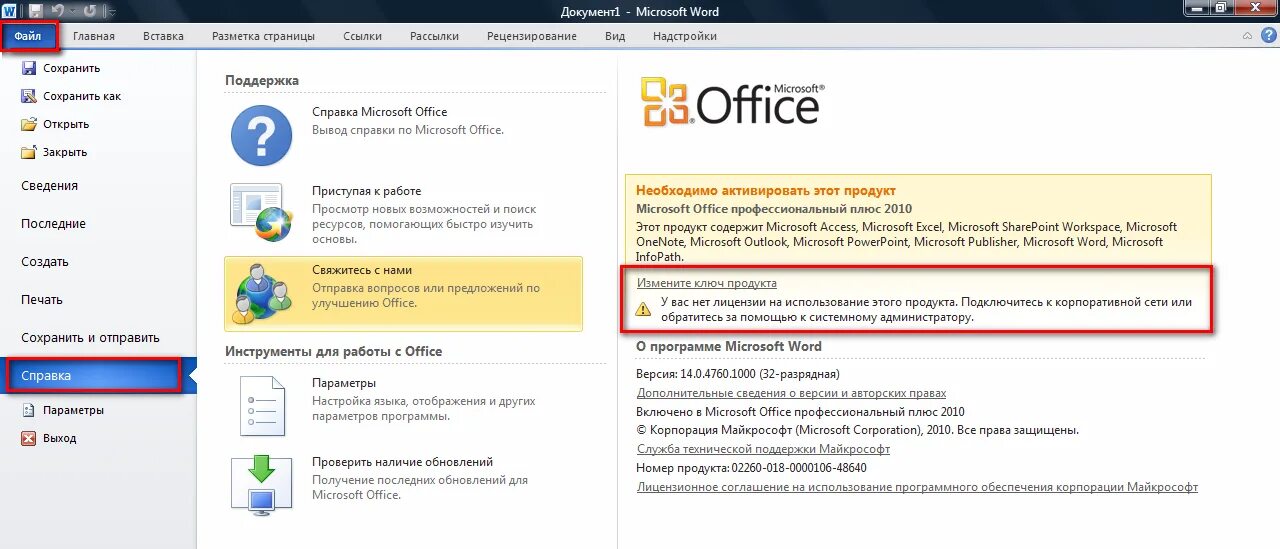Click the red Выход icon in the sidebar

(x=28, y=438)
